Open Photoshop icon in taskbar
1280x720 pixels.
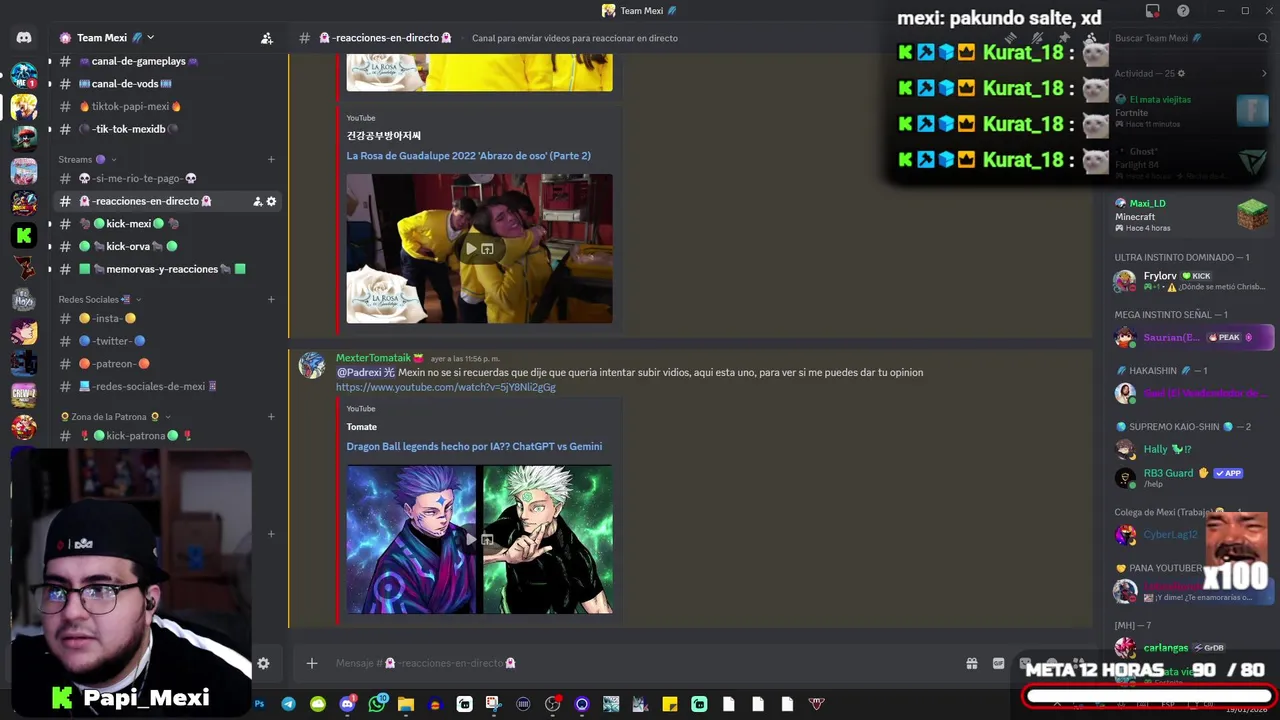[x=259, y=704]
